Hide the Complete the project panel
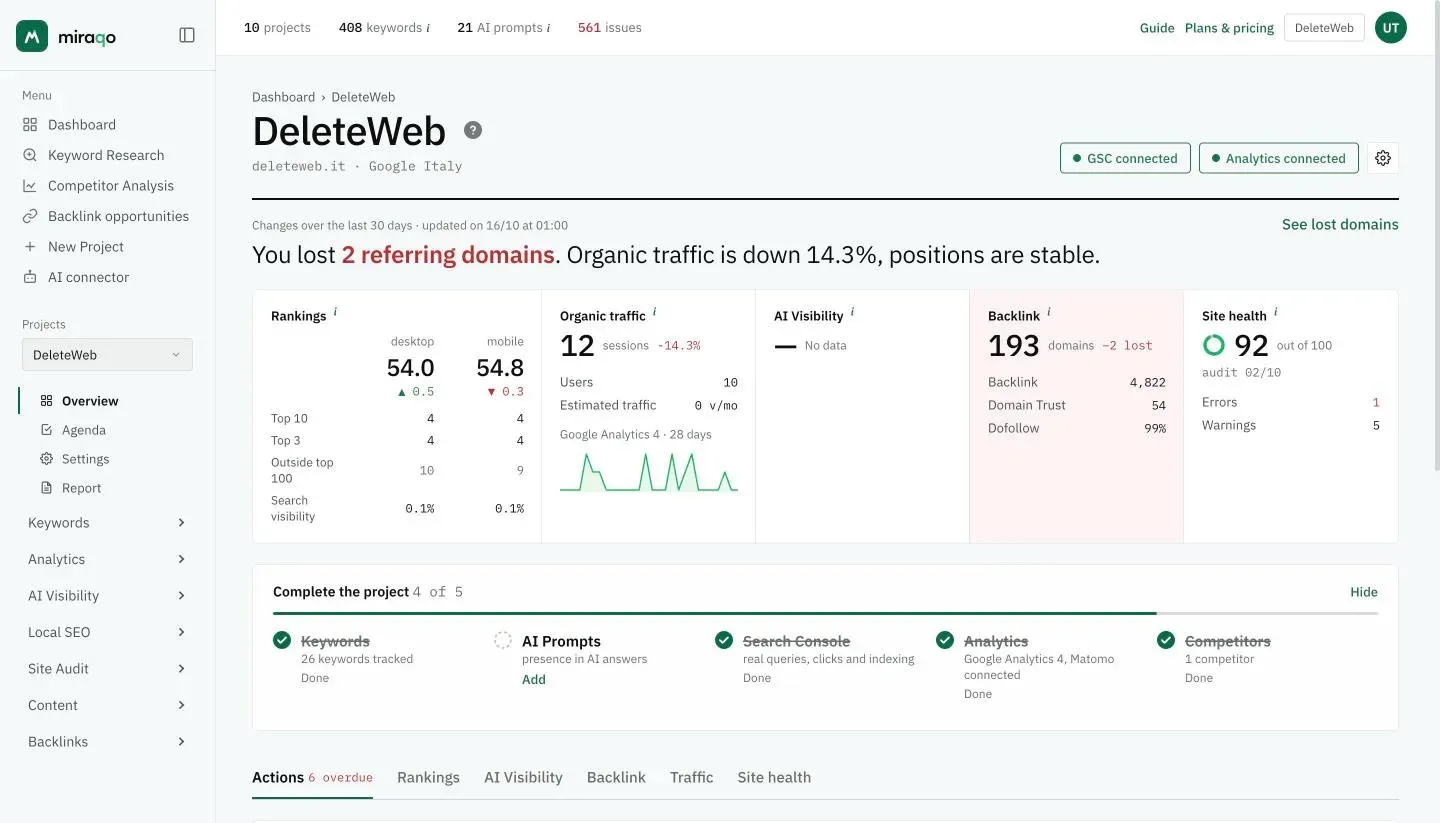The height and width of the screenshot is (823, 1440). point(1364,592)
